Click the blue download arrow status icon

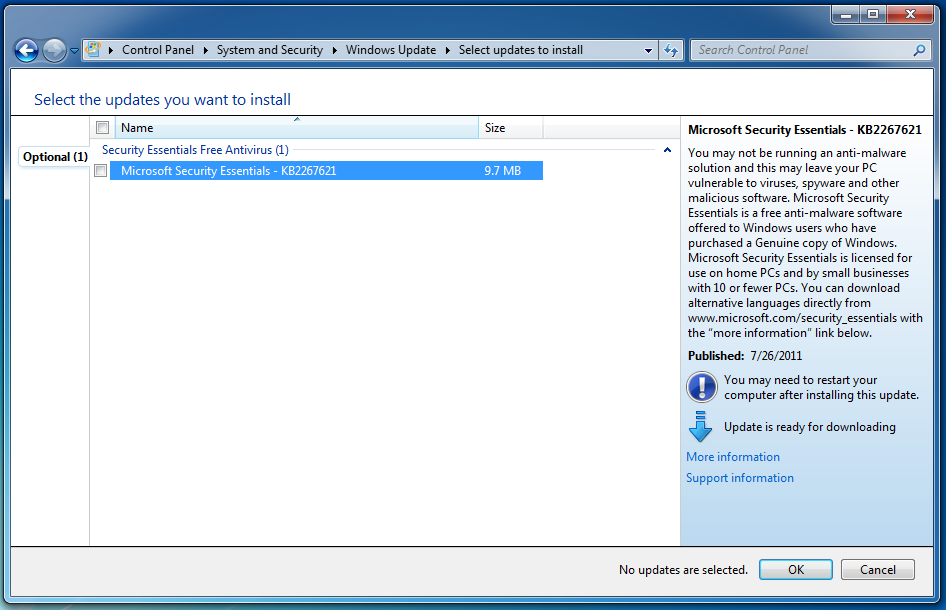tap(701, 427)
